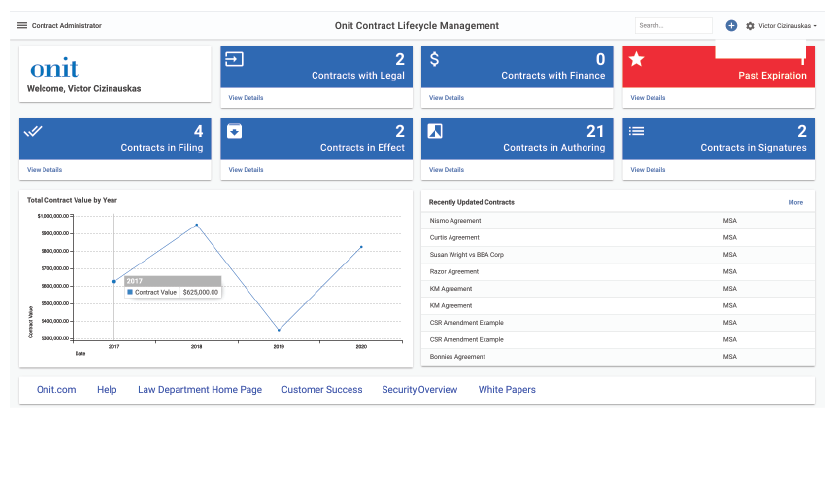Click the archive icon for Contracts in Effect
Screen dimensions: 840x500
pyautogui.click(x=235, y=131)
